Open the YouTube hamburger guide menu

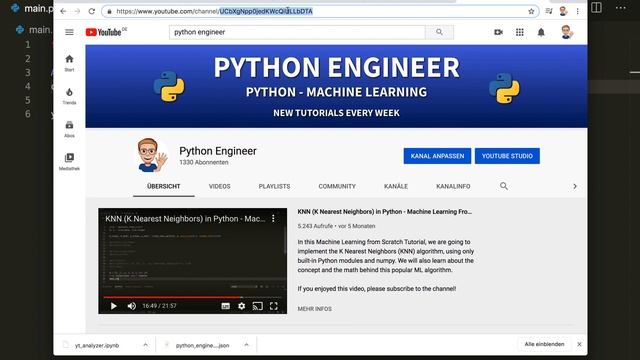(x=69, y=32)
